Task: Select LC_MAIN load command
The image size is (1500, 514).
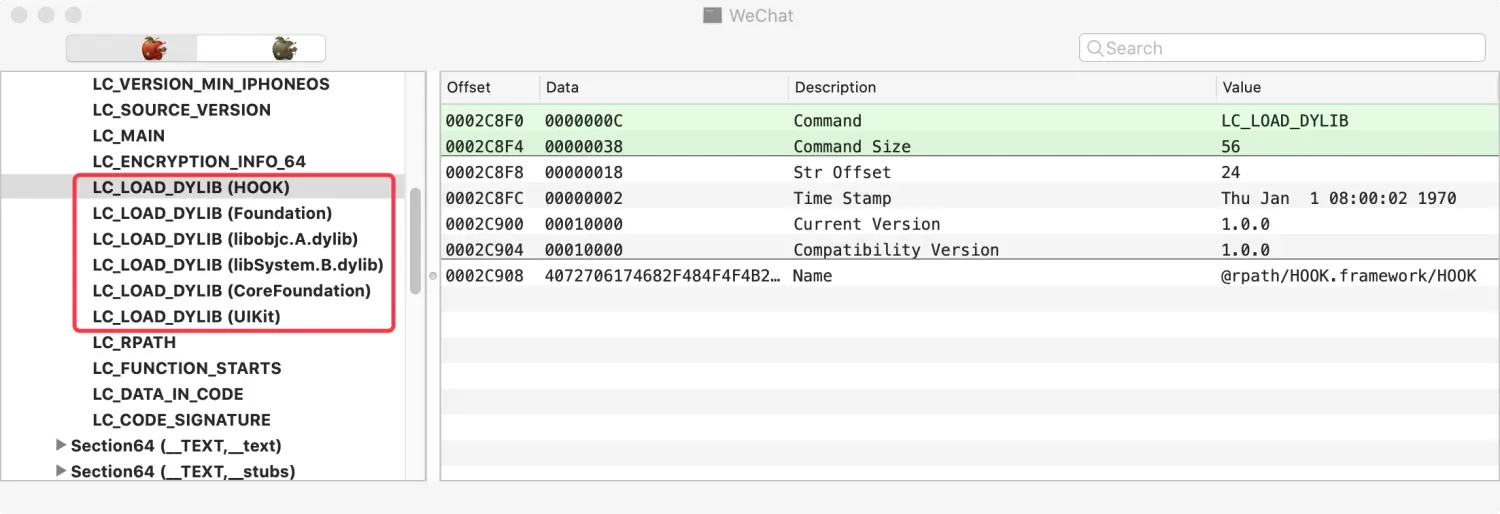Action: pyautogui.click(x=129, y=136)
